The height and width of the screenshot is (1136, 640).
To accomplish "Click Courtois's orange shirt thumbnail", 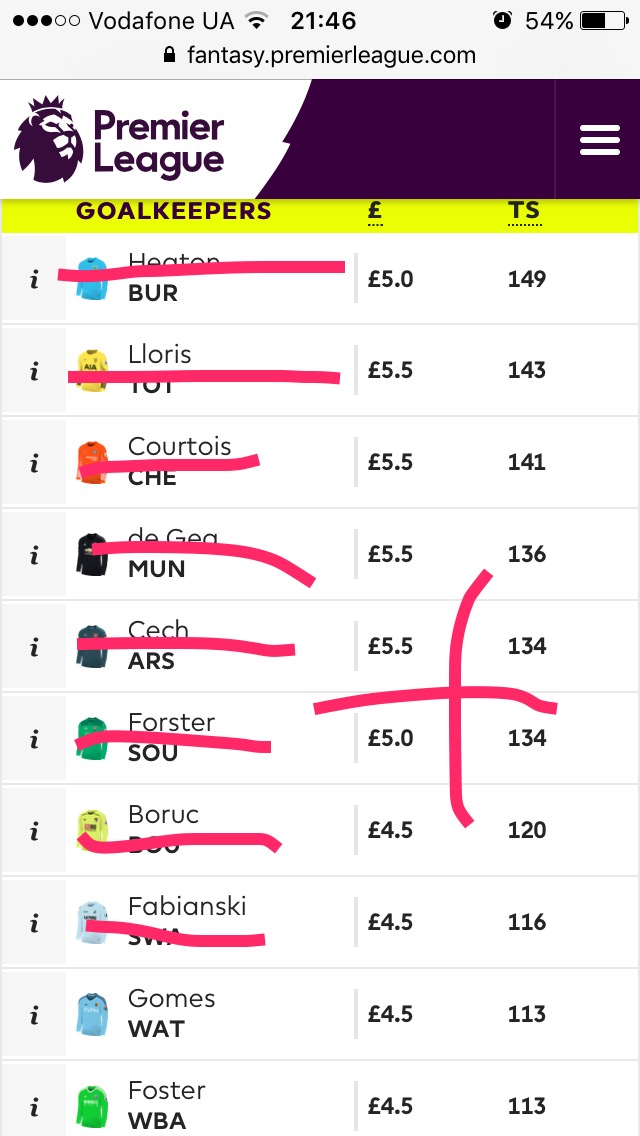I will click(x=92, y=462).
